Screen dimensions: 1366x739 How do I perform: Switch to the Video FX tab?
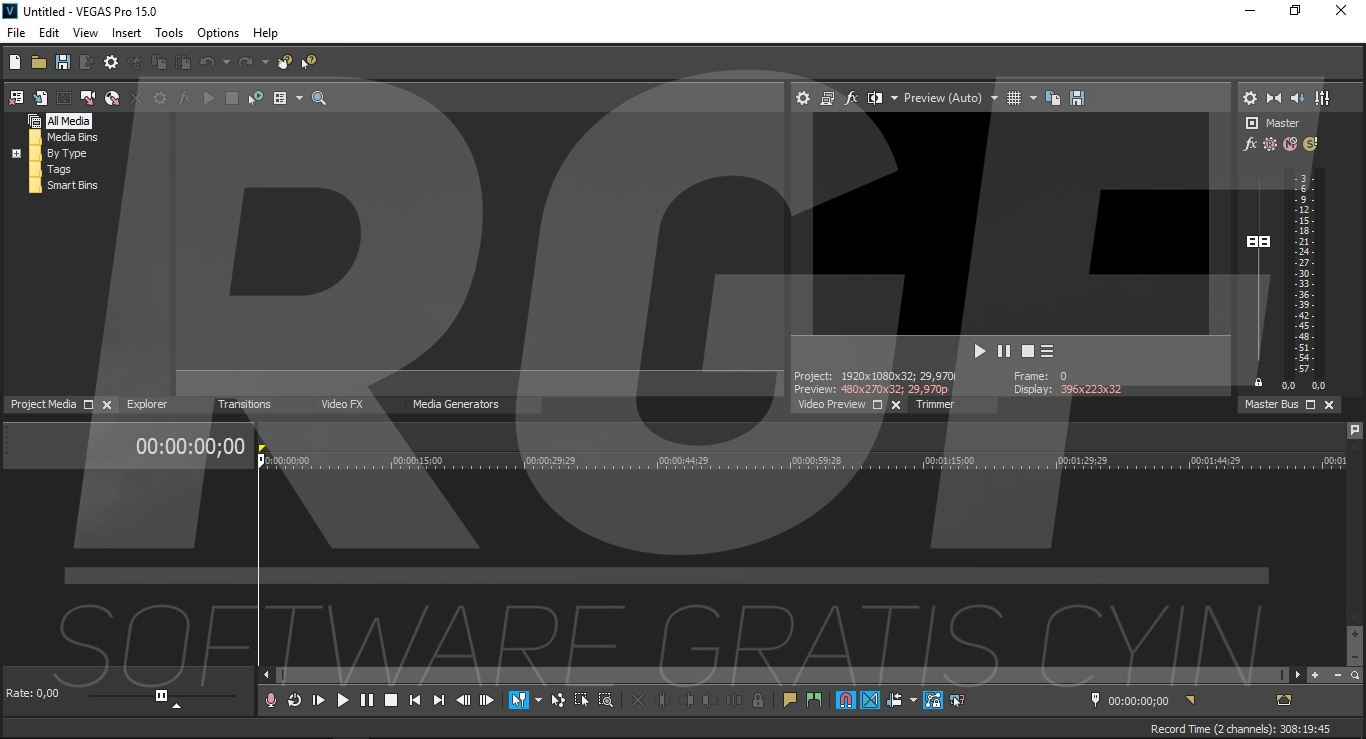342,404
